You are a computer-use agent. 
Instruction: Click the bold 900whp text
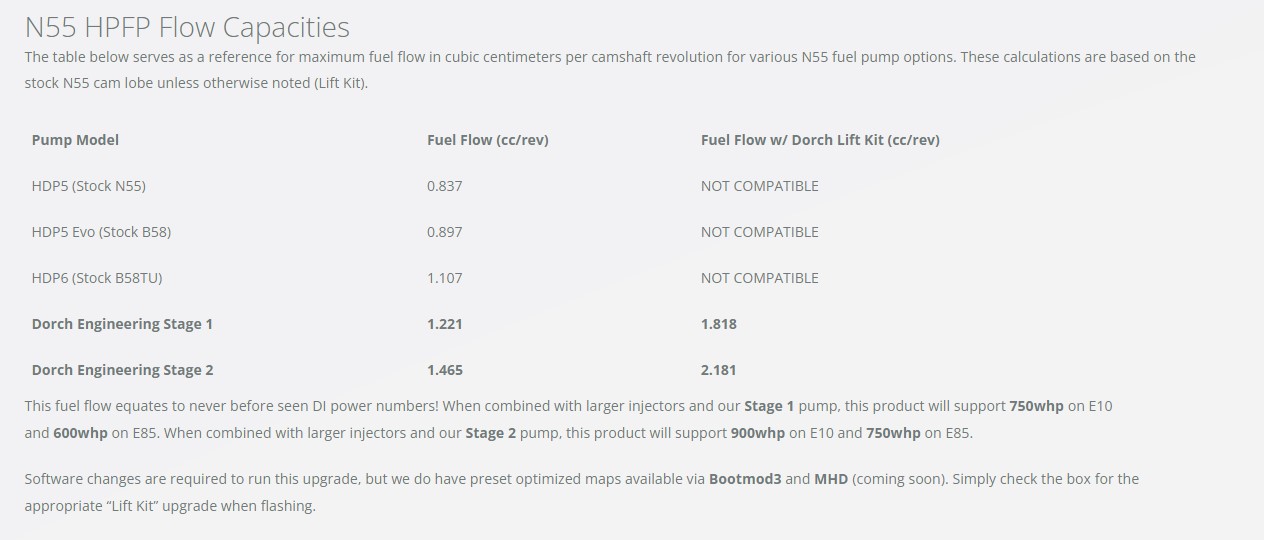757,434
